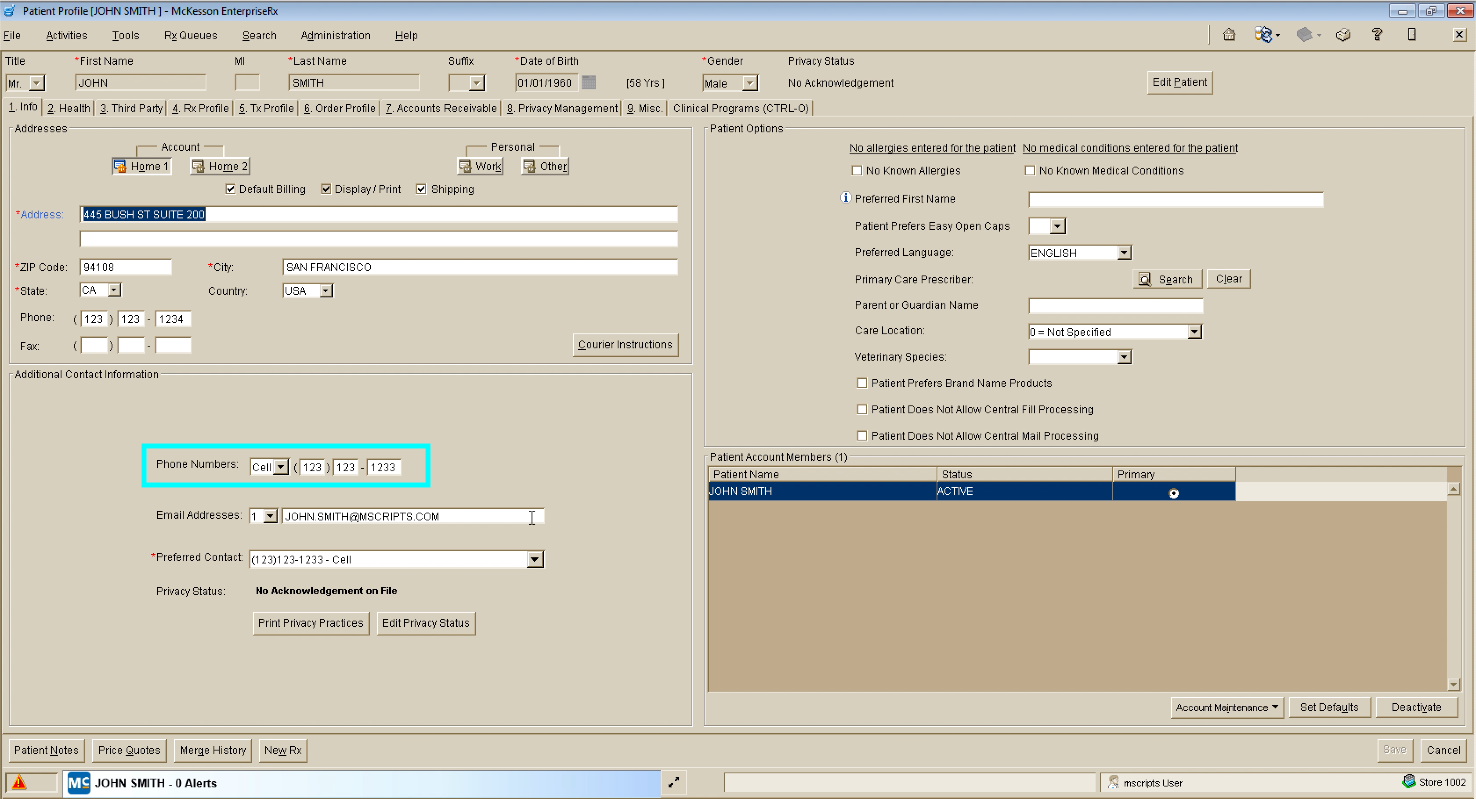Open the File menu
Screen dimensions: 1476x799
12,35
